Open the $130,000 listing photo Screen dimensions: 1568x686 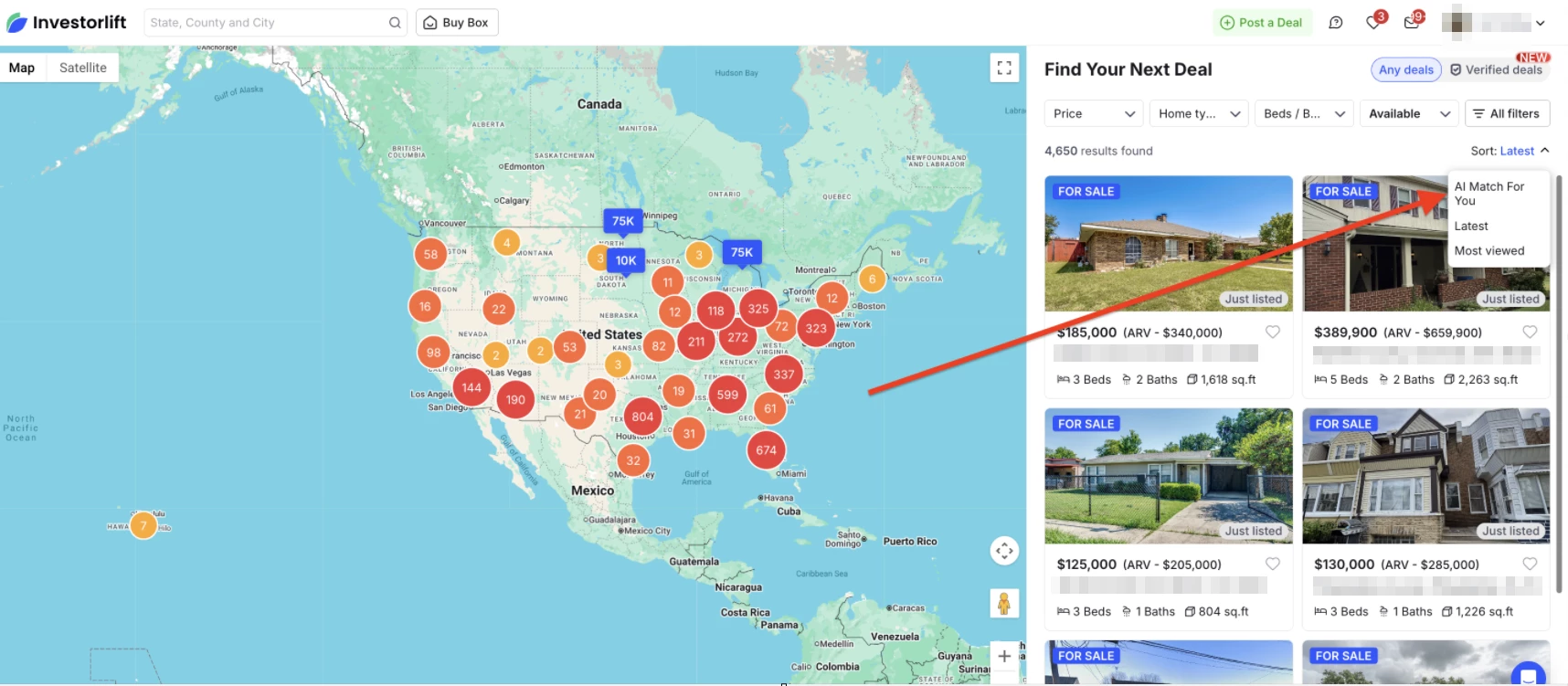pyautogui.click(x=1425, y=476)
